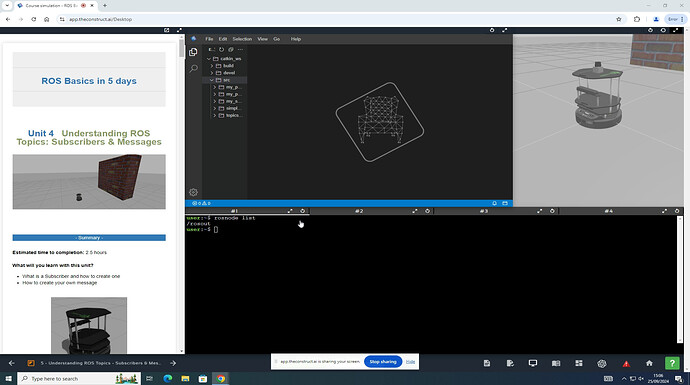Switch to terminal tab #2
690x385 pixels.
(x=359, y=211)
